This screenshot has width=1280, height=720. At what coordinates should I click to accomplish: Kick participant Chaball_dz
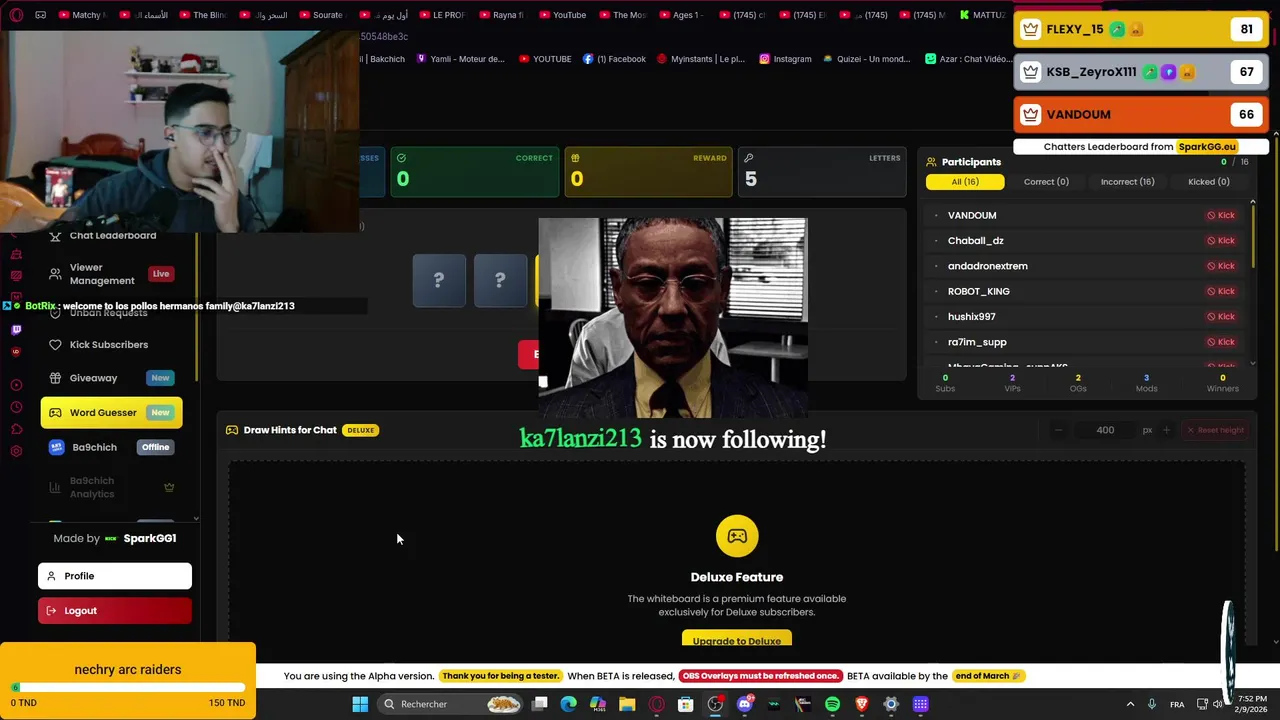point(1220,240)
